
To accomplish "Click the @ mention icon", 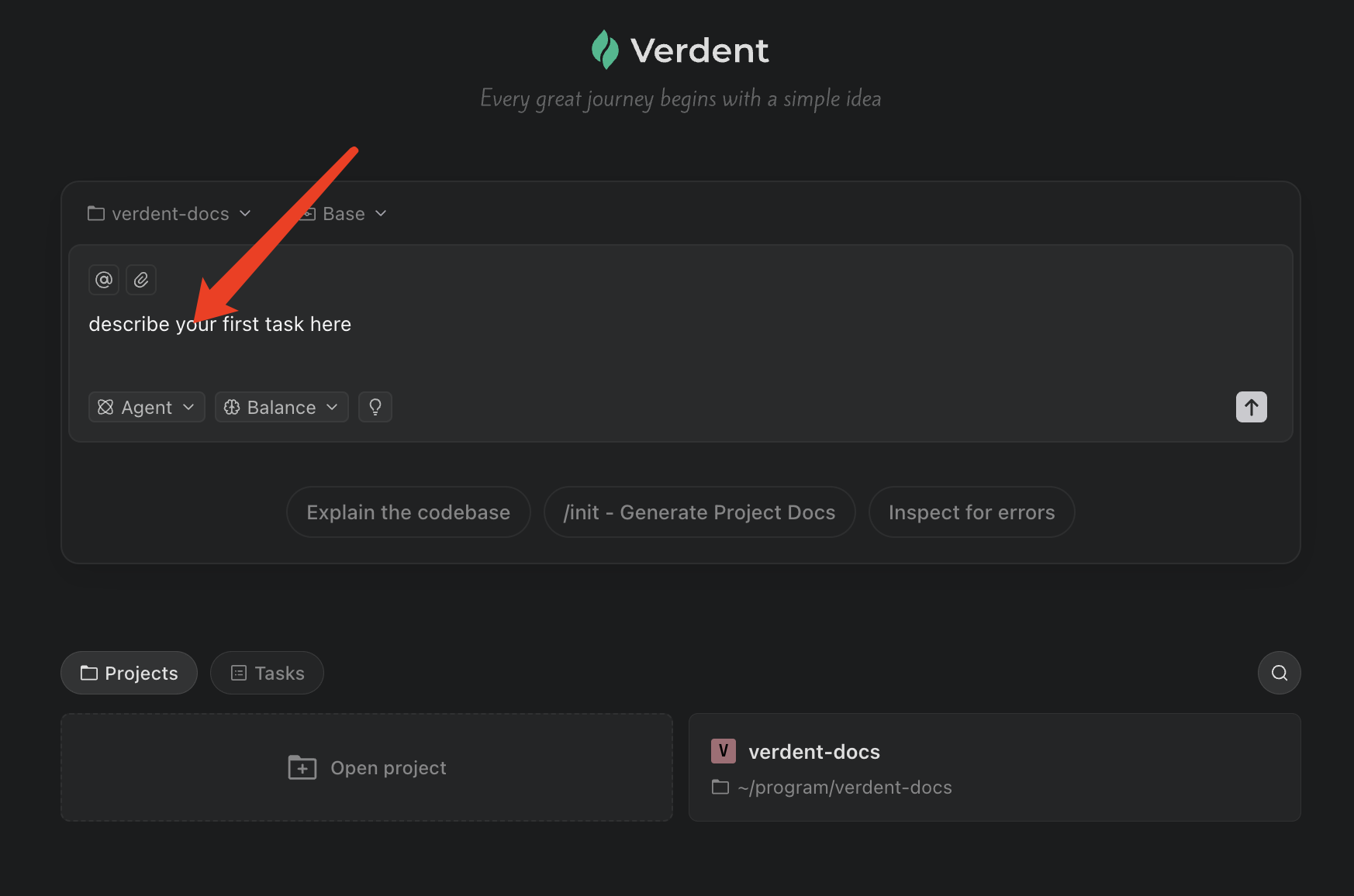I will pos(104,280).
